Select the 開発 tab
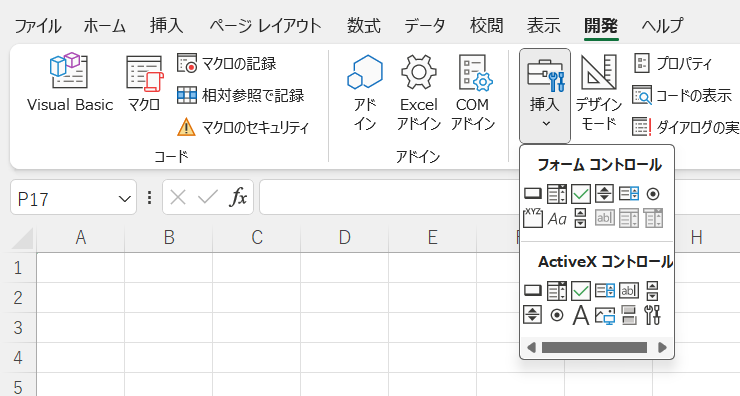Viewport: 740px width, 396px height. click(x=601, y=25)
